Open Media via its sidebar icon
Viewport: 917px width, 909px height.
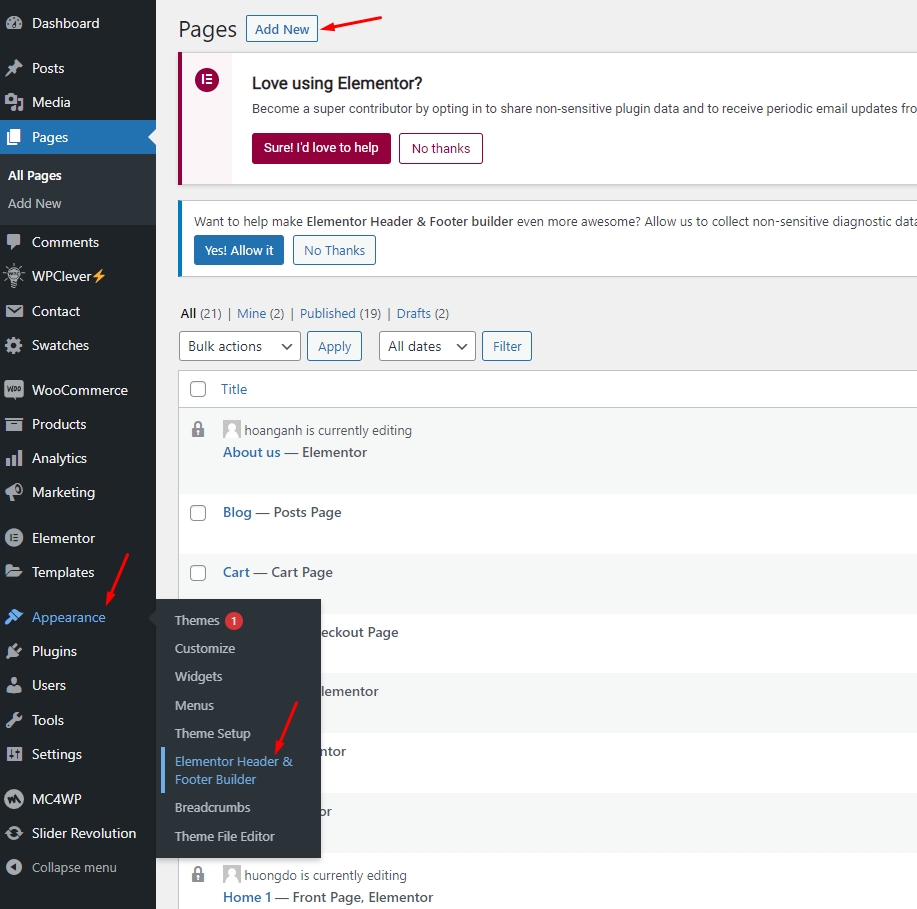point(14,102)
